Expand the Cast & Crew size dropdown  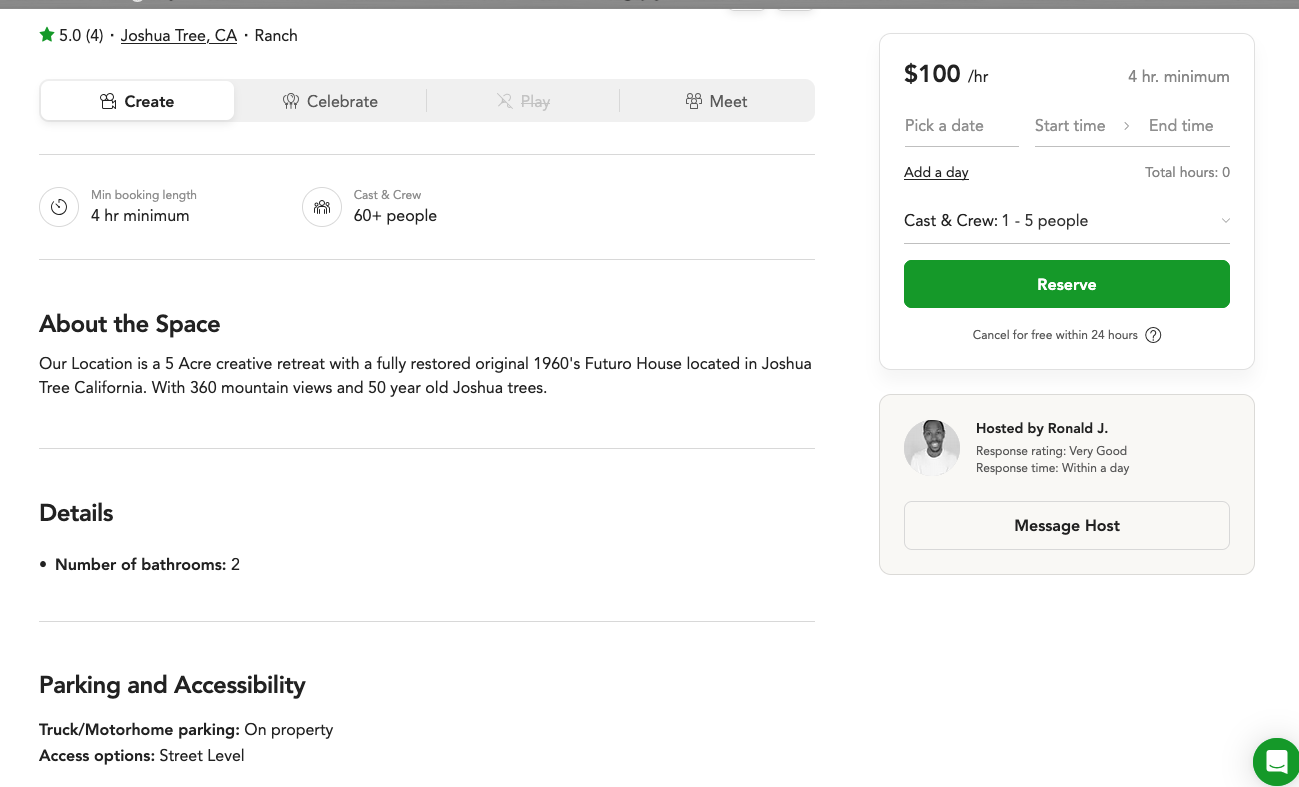pyautogui.click(x=1066, y=221)
